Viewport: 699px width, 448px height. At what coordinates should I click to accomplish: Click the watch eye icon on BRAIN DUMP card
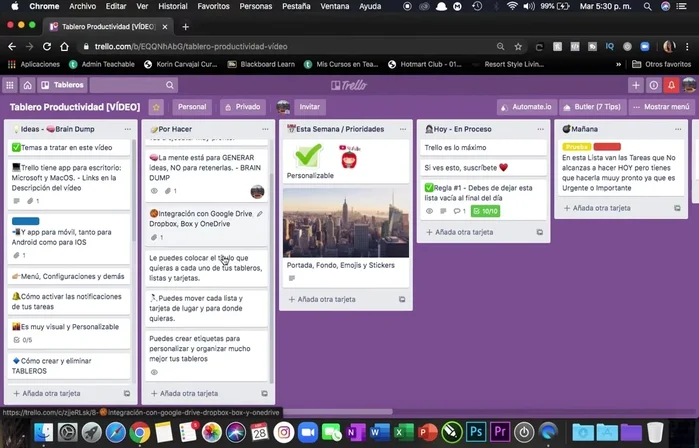(x=154, y=191)
